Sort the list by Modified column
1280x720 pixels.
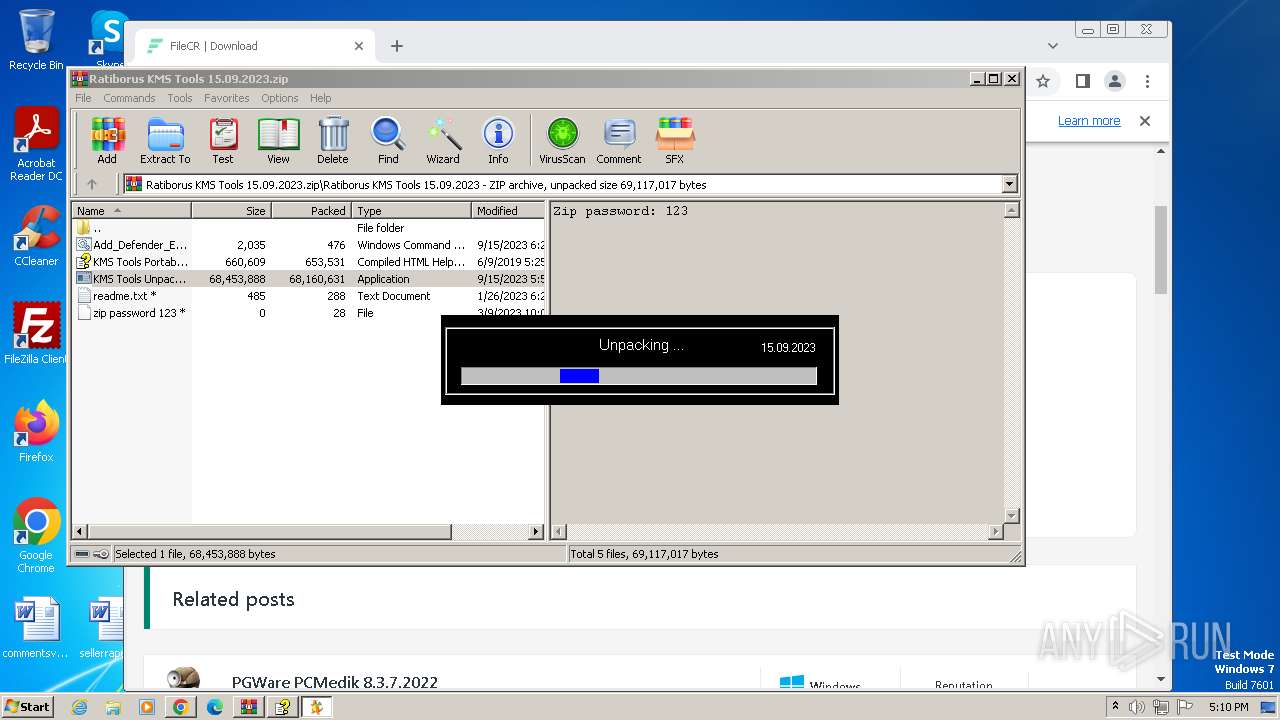click(x=508, y=211)
